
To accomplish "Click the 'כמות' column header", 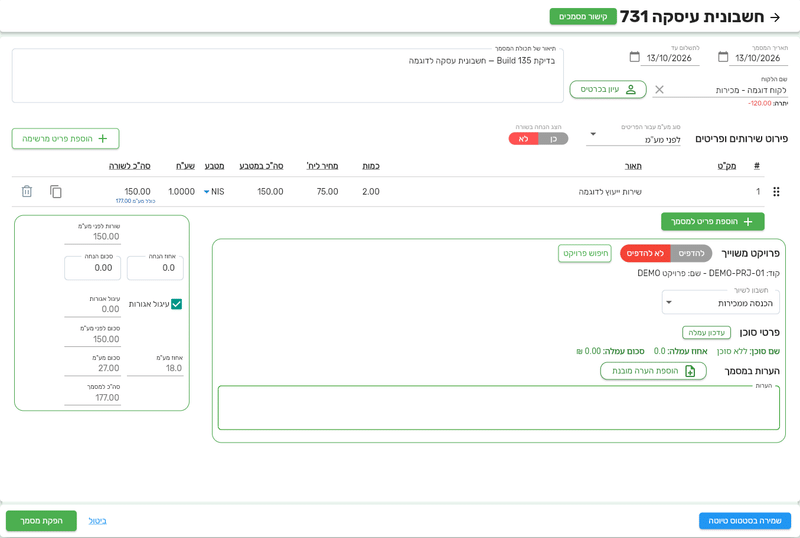I will coord(371,166).
